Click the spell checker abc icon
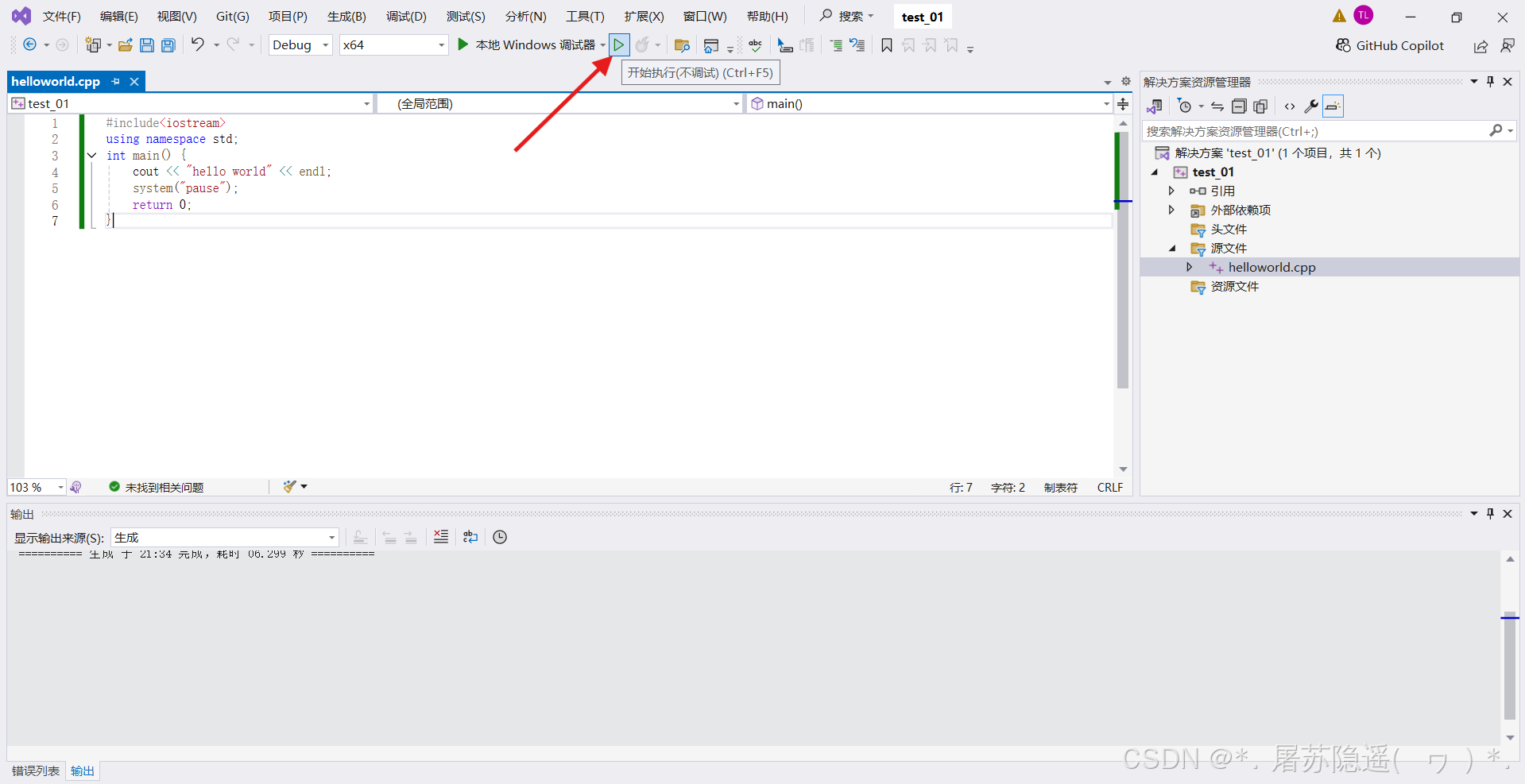The height and width of the screenshot is (784, 1525). point(755,45)
